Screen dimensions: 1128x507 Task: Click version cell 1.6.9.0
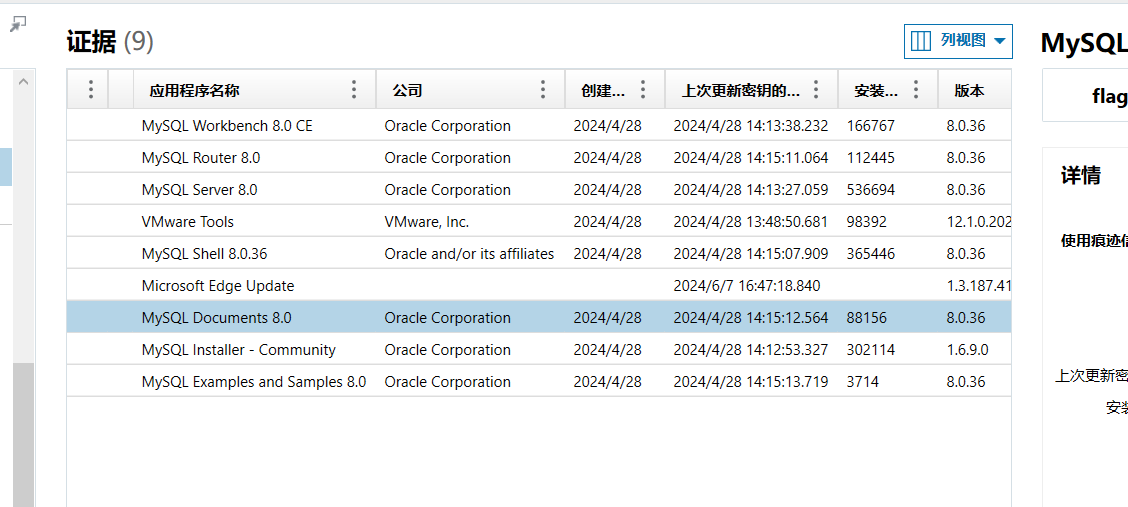968,350
